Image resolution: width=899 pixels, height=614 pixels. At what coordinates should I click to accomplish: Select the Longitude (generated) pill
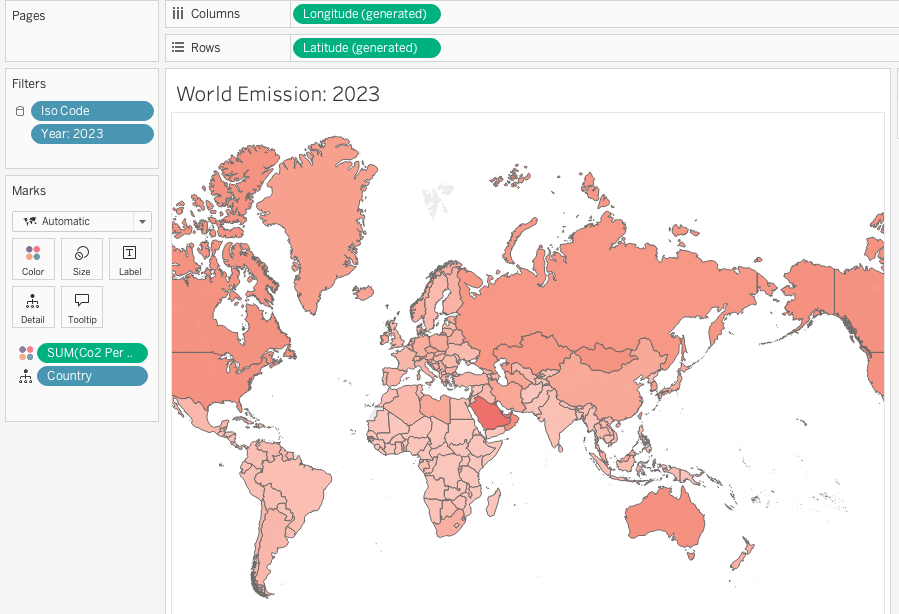pyautogui.click(x=366, y=14)
